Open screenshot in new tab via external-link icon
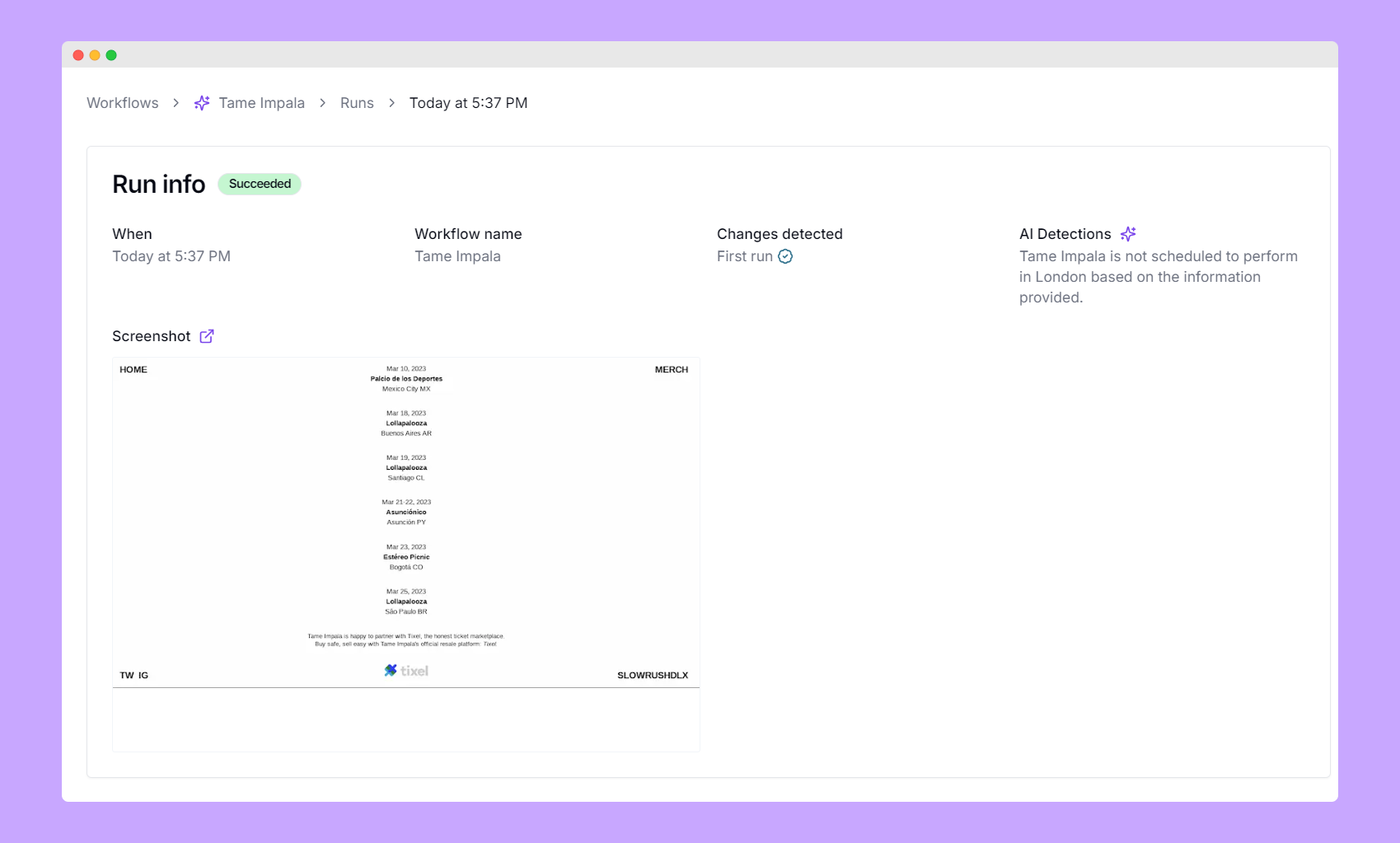This screenshot has width=1400, height=843. point(207,336)
